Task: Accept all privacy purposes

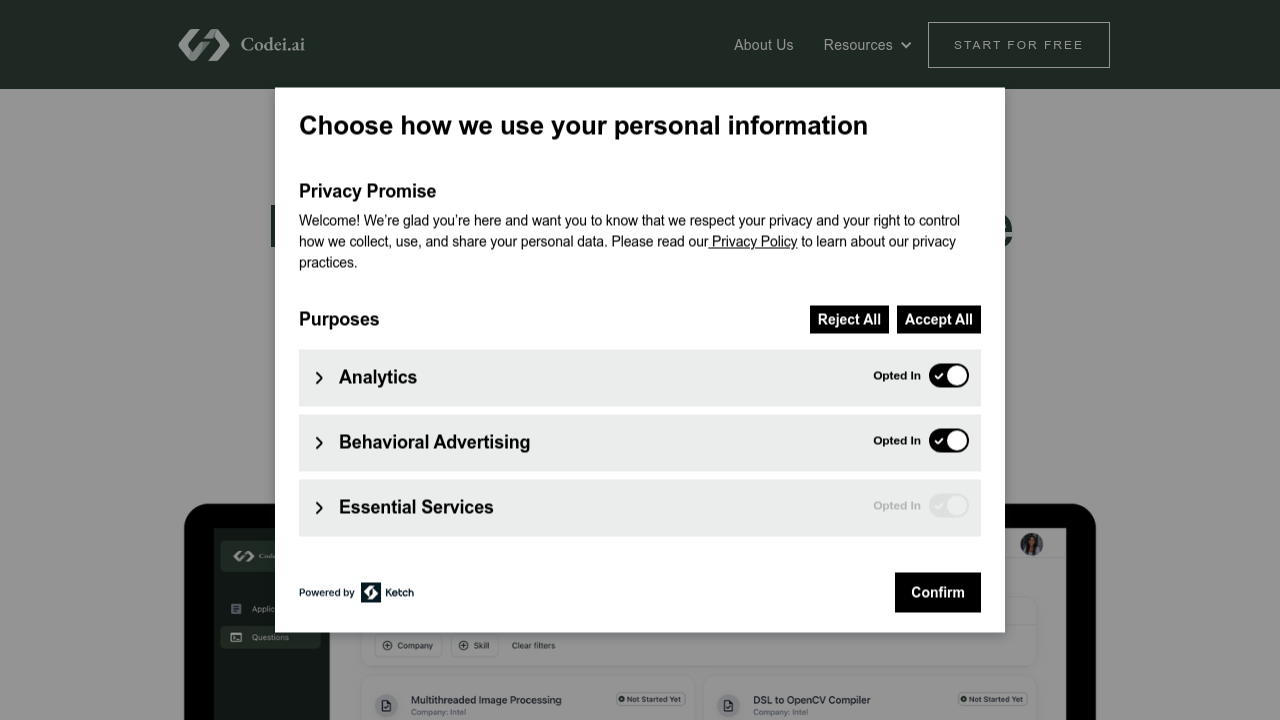Action: [938, 319]
